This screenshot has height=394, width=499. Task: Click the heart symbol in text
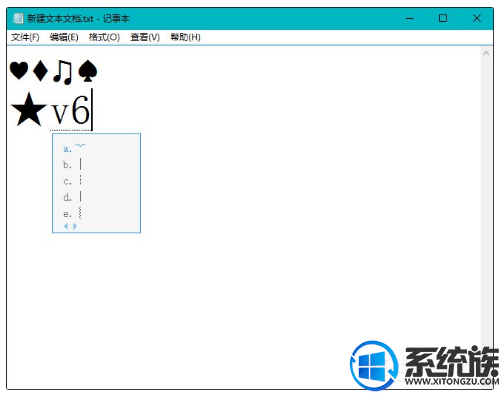click(19, 71)
